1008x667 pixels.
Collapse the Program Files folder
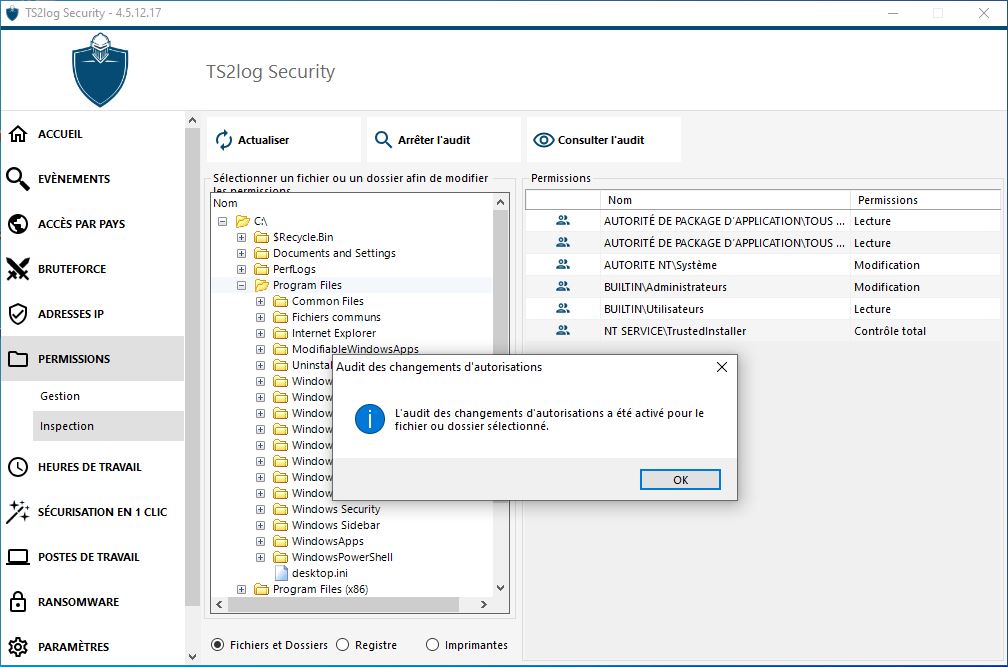(241, 285)
